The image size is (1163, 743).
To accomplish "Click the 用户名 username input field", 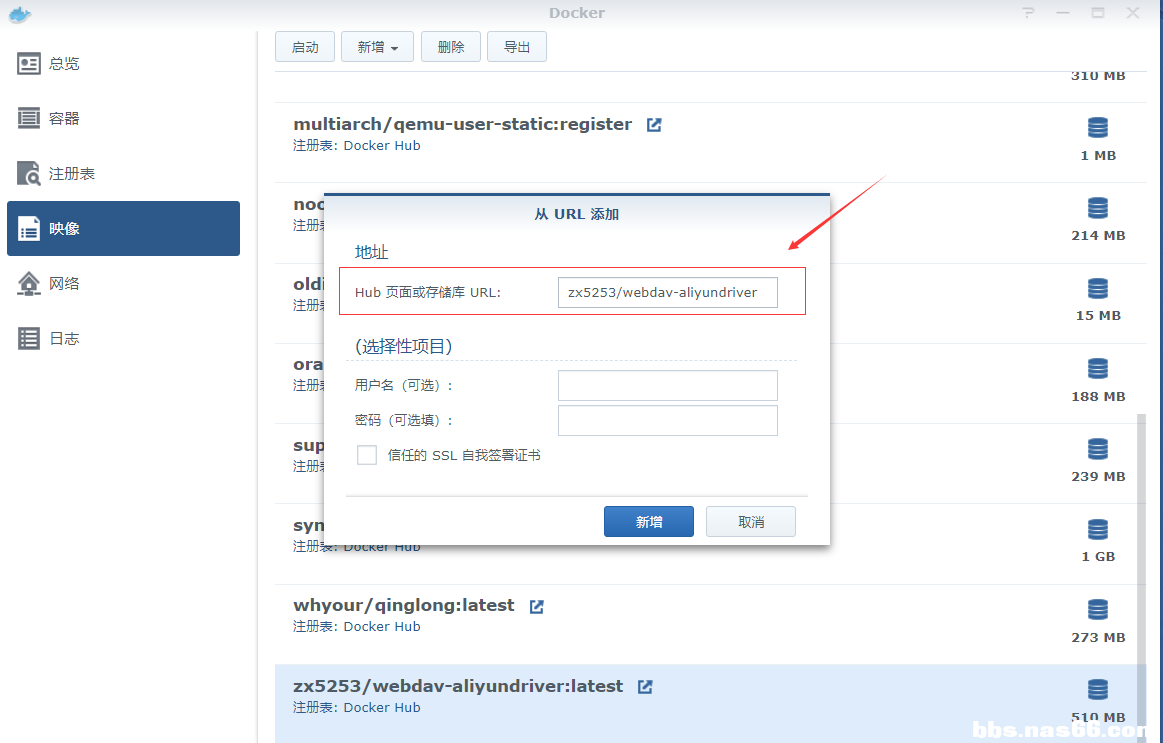I will coord(668,386).
